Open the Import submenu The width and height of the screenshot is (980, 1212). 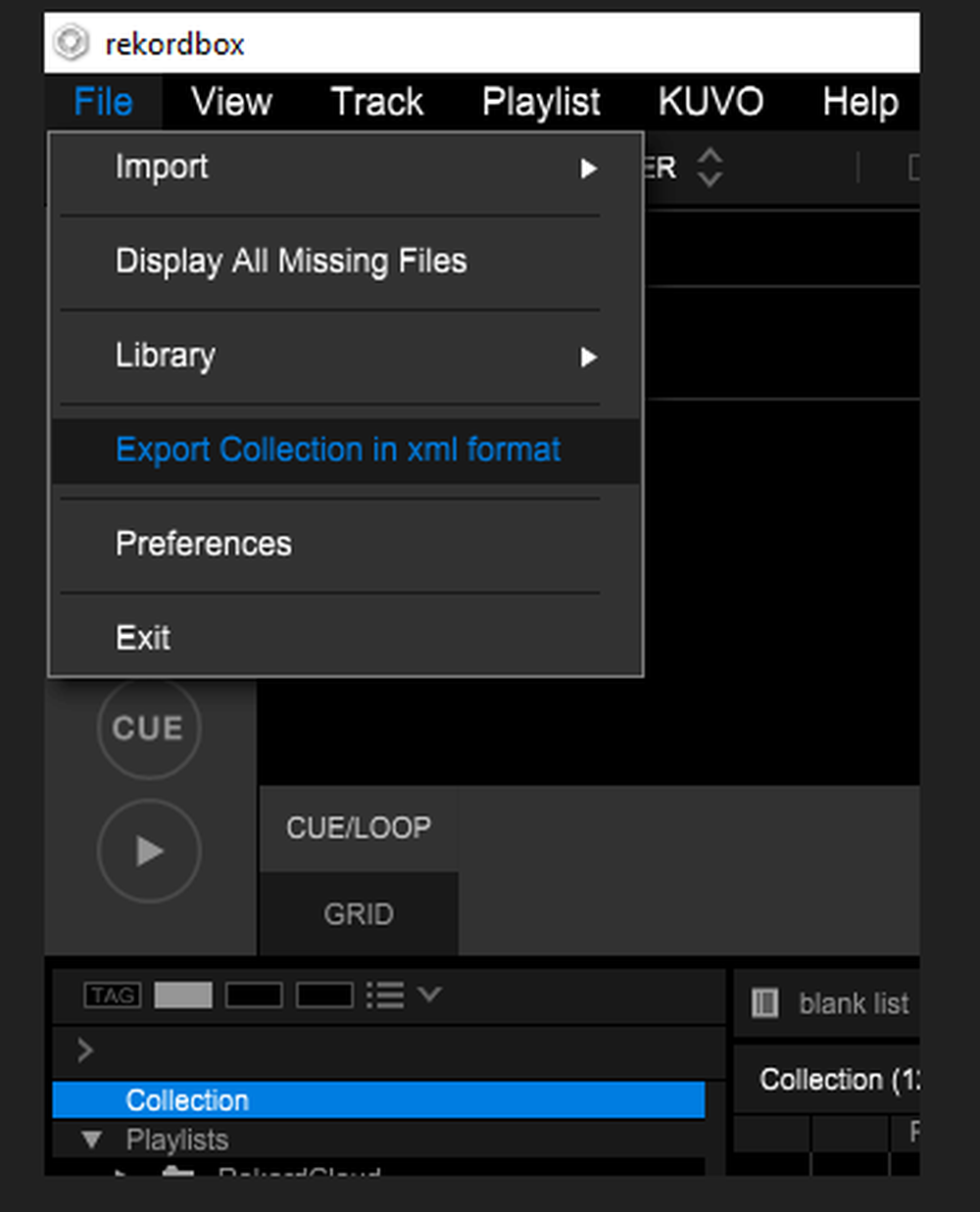point(346,168)
